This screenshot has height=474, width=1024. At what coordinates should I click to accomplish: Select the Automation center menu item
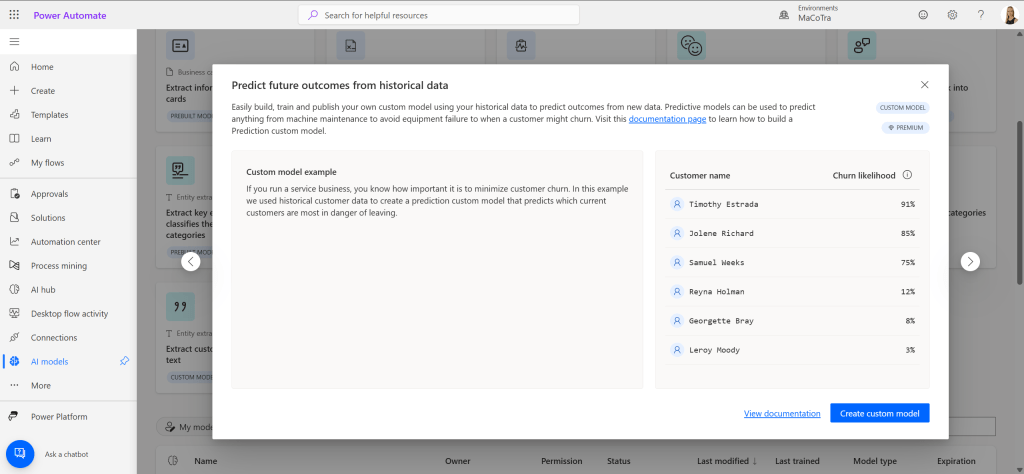click(x=65, y=242)
